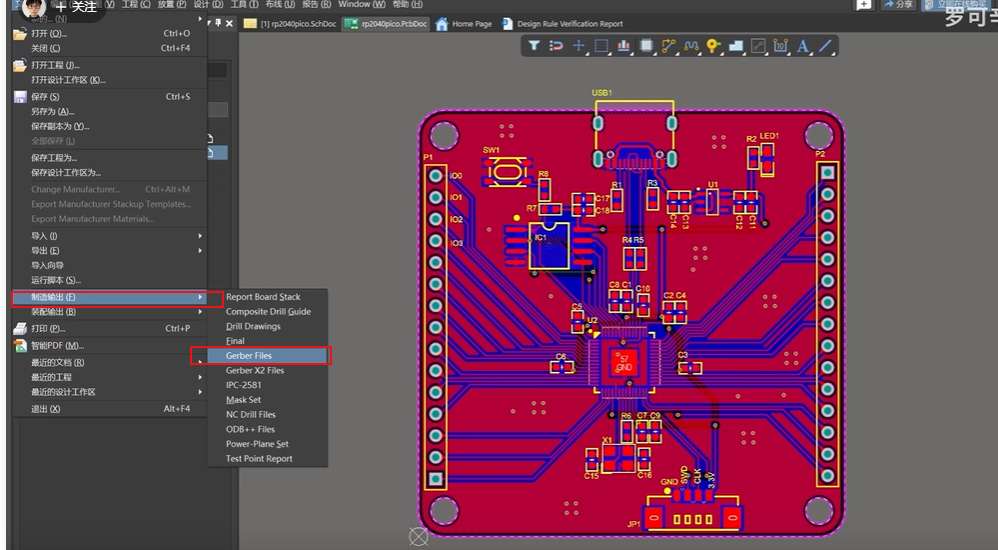Choose 打印 (P)... menu item

click(x=109, y=328)
